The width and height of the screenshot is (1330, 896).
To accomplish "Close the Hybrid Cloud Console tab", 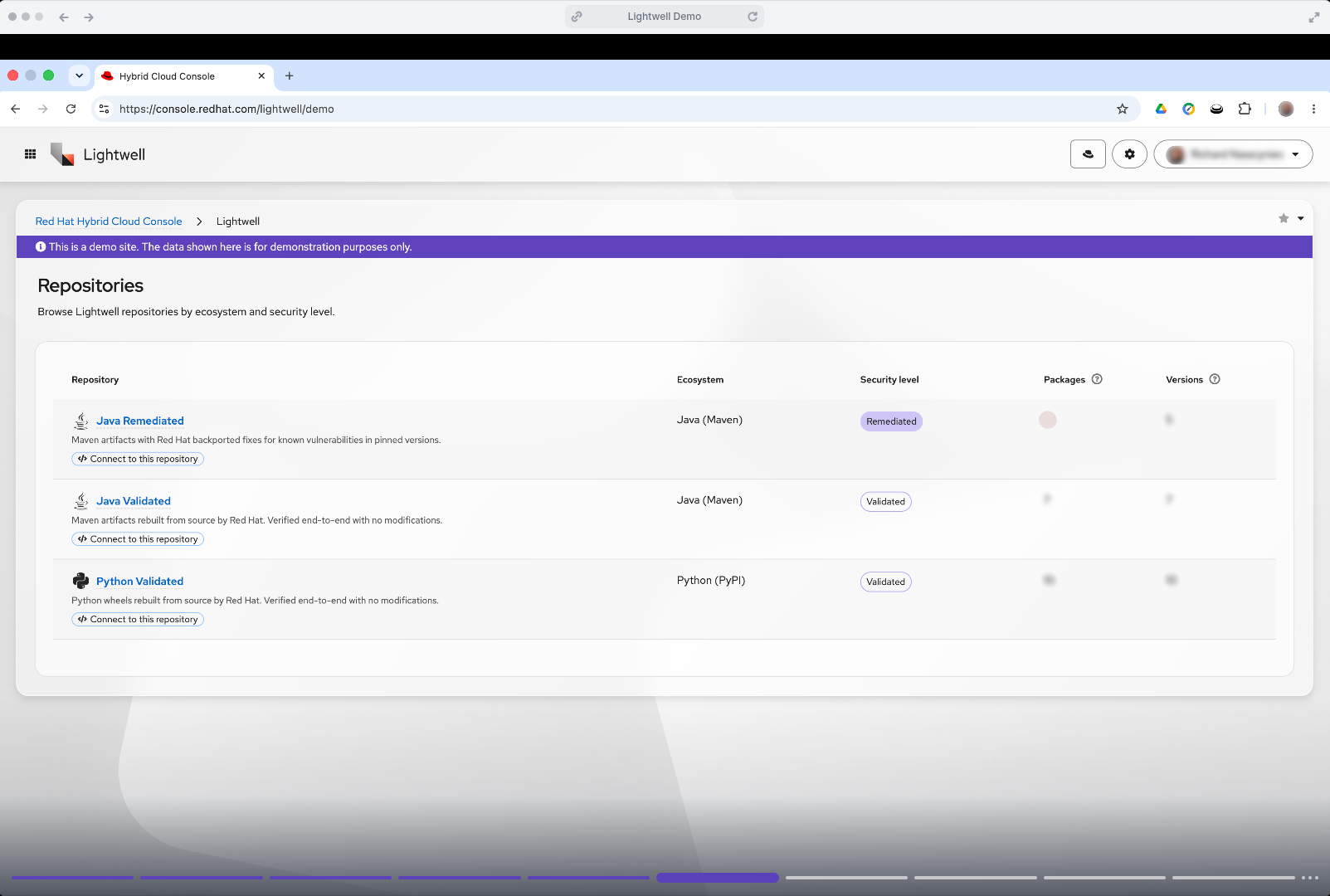I will [261, 75].
